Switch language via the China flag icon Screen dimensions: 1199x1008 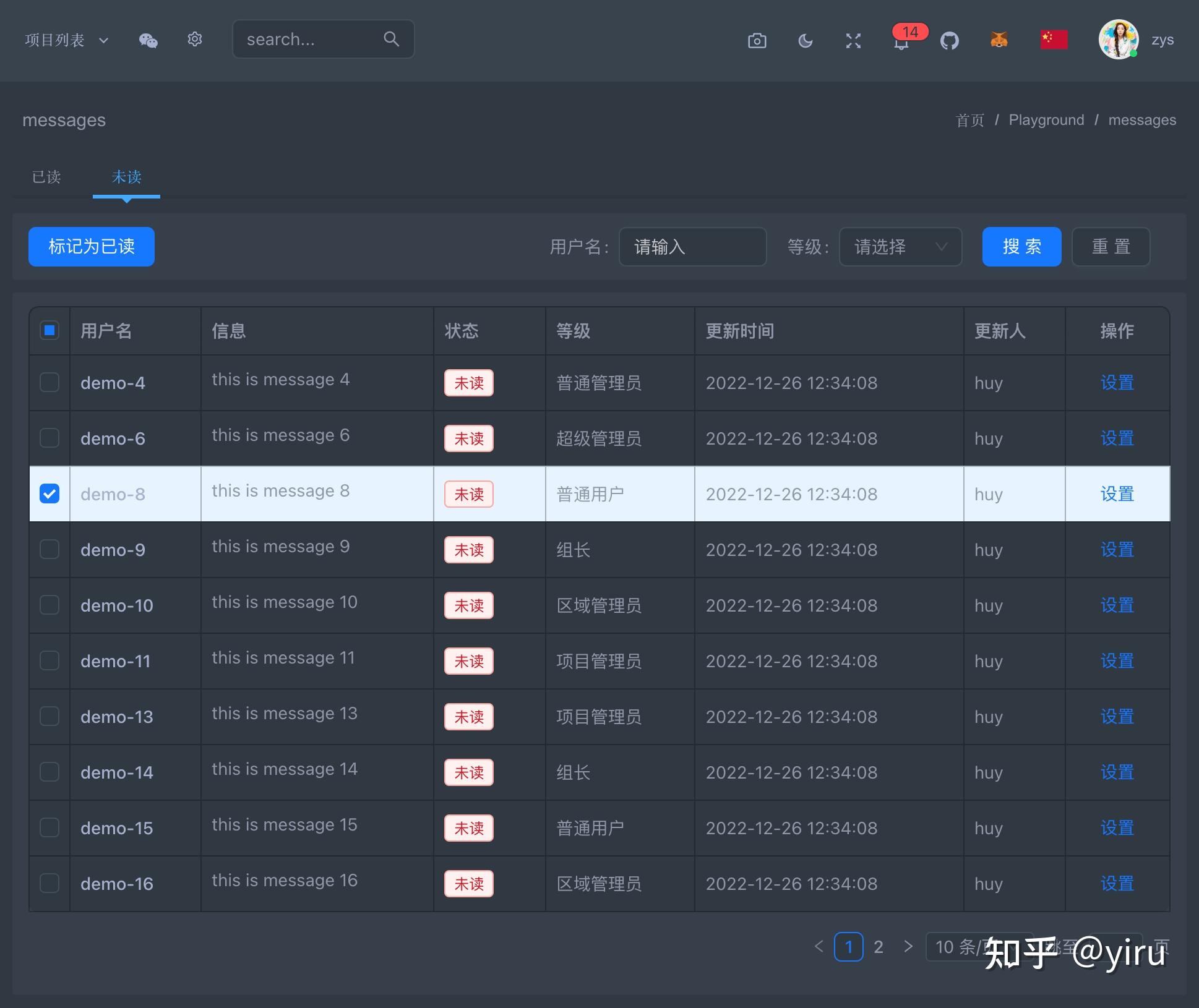click(1053, 39)
